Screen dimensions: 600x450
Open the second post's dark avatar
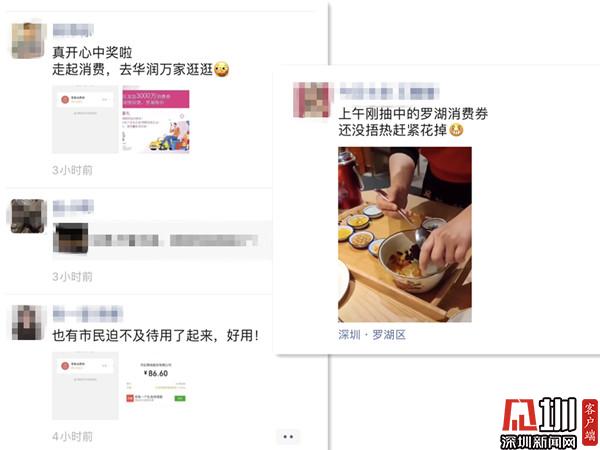tap(28, 216)
